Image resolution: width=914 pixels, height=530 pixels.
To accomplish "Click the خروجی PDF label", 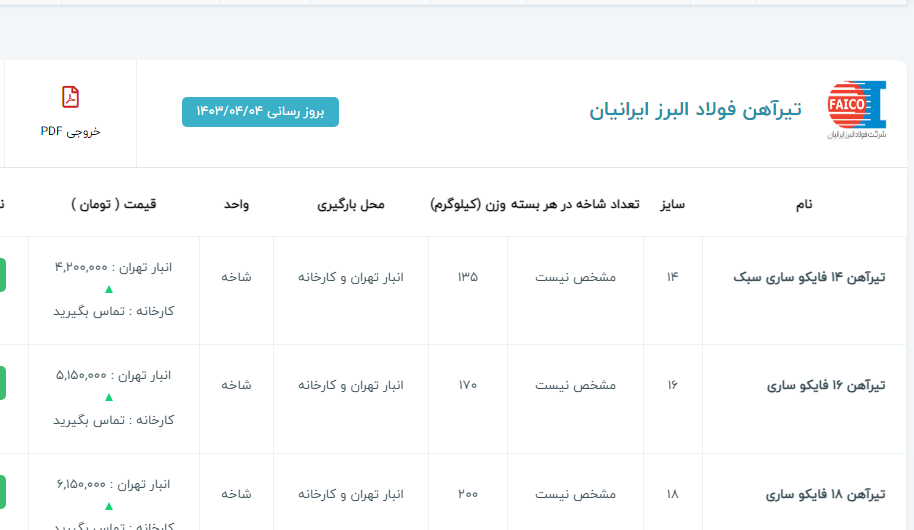I will 70,131.
